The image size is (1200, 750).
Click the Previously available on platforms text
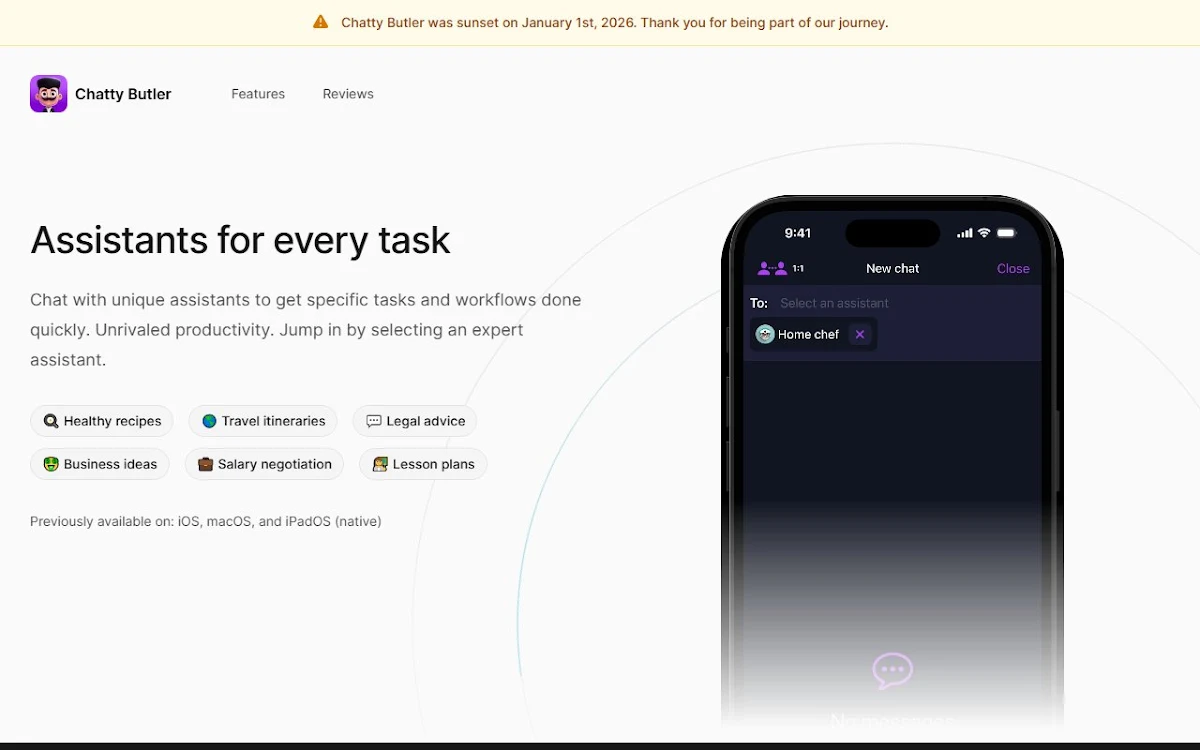click(205, 521)
